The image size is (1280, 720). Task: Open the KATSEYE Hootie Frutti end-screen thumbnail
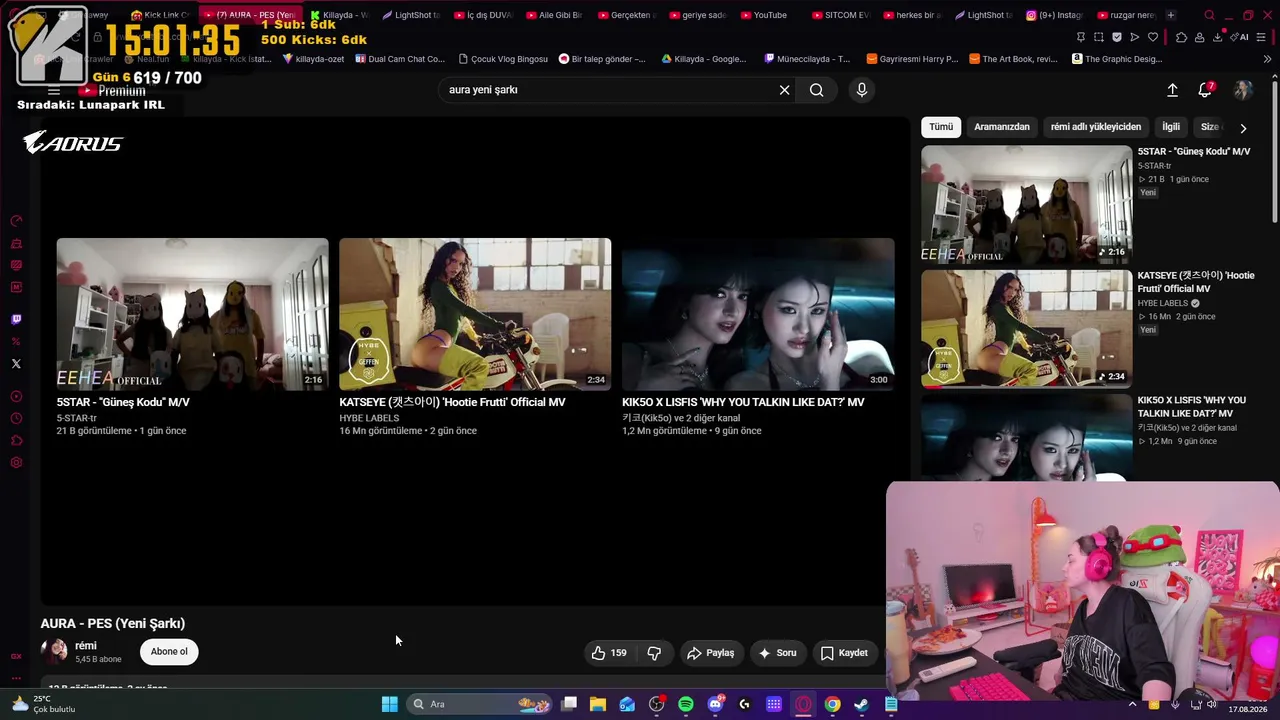coord(475,314)
